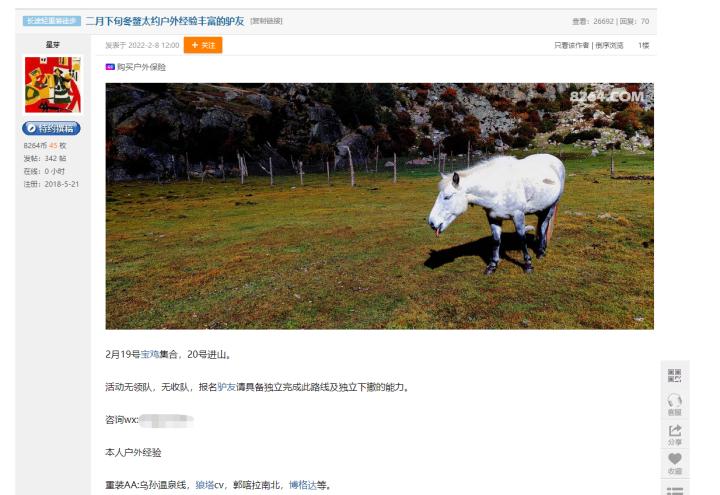Click 只看该作者 filter link

coord(571,45)
